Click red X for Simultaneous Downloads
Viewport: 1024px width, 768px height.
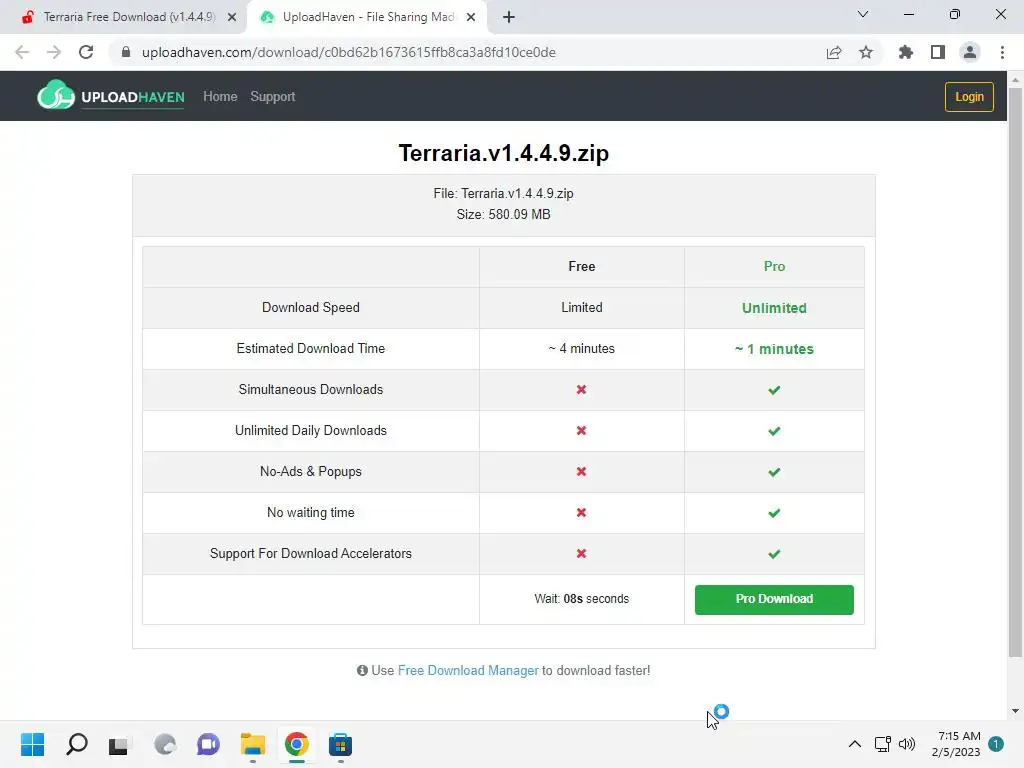581,389
